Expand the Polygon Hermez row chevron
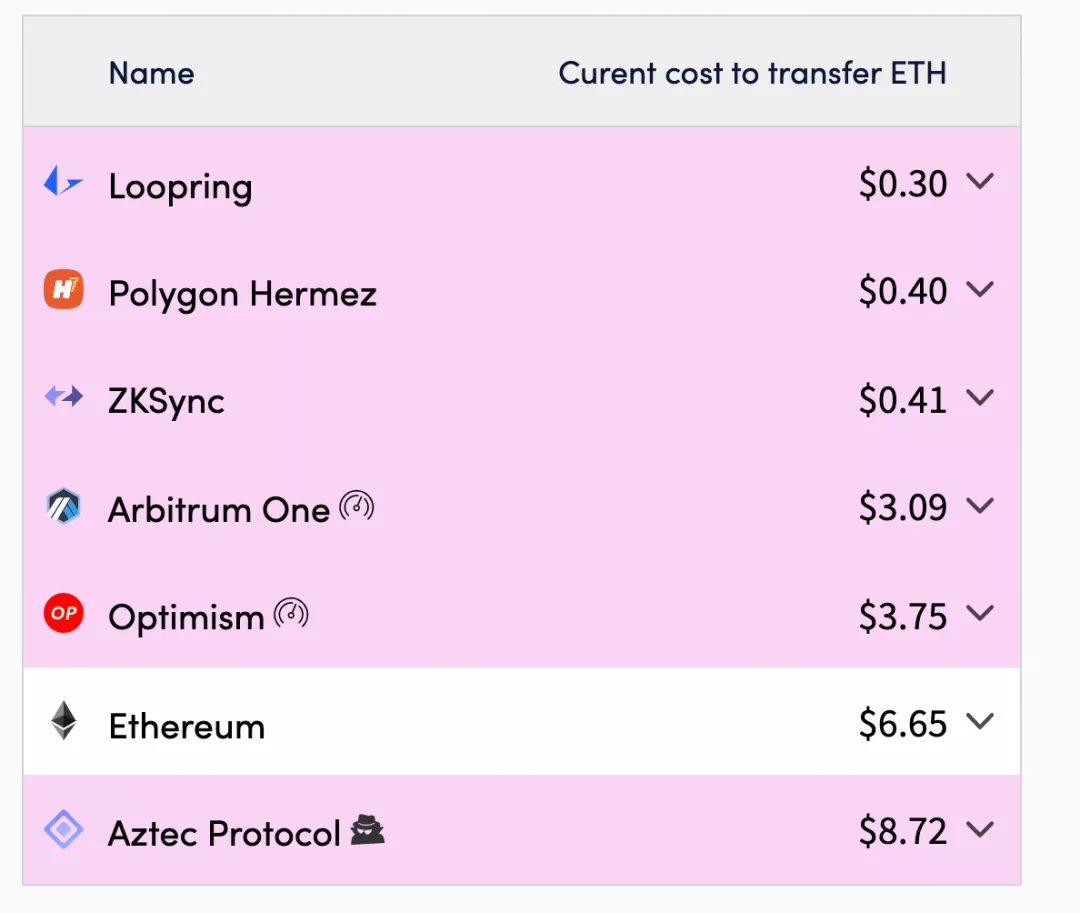The image size is (1080, 913). [x=979, y=288]
